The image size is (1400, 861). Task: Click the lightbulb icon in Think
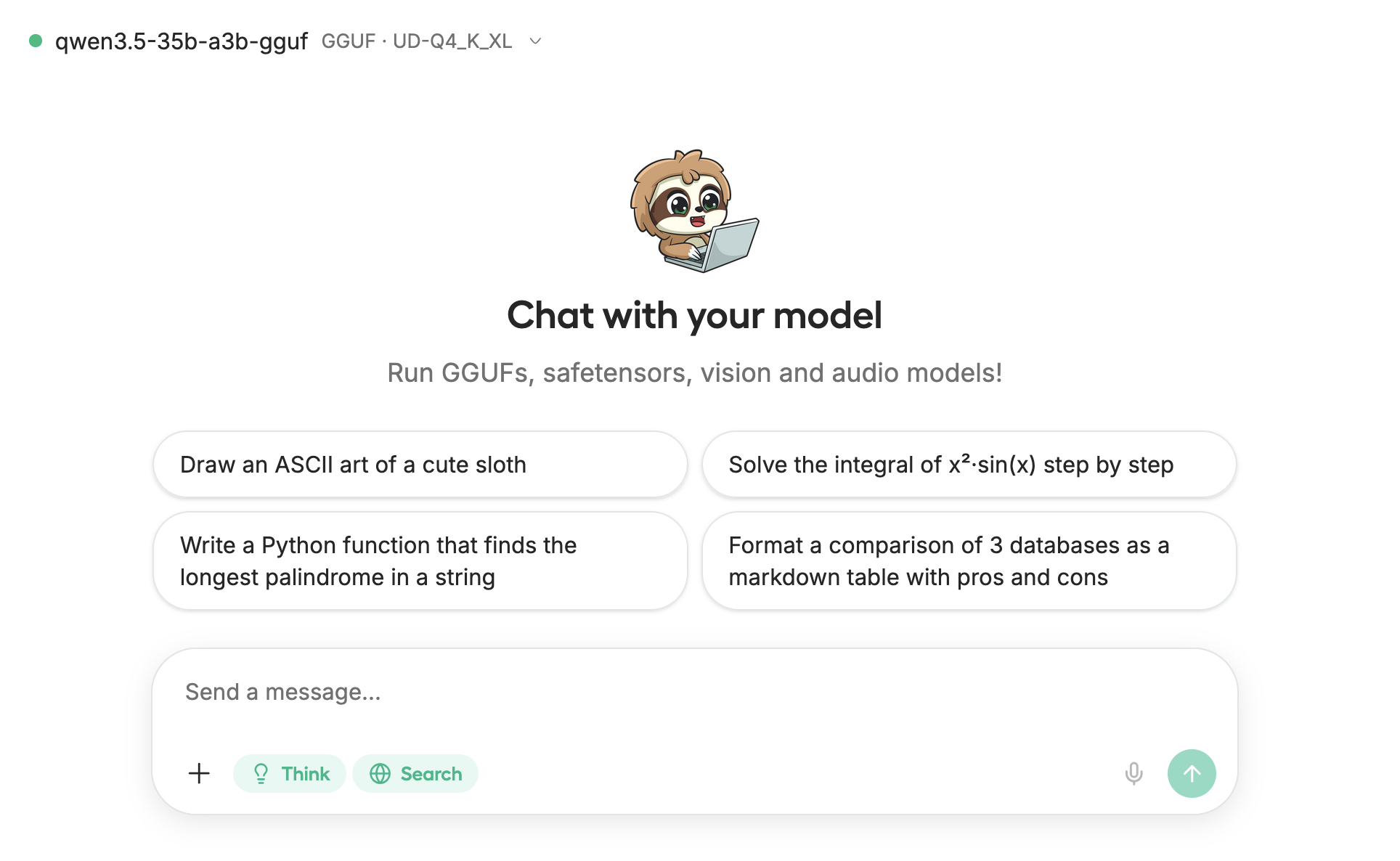pos(261,774)
